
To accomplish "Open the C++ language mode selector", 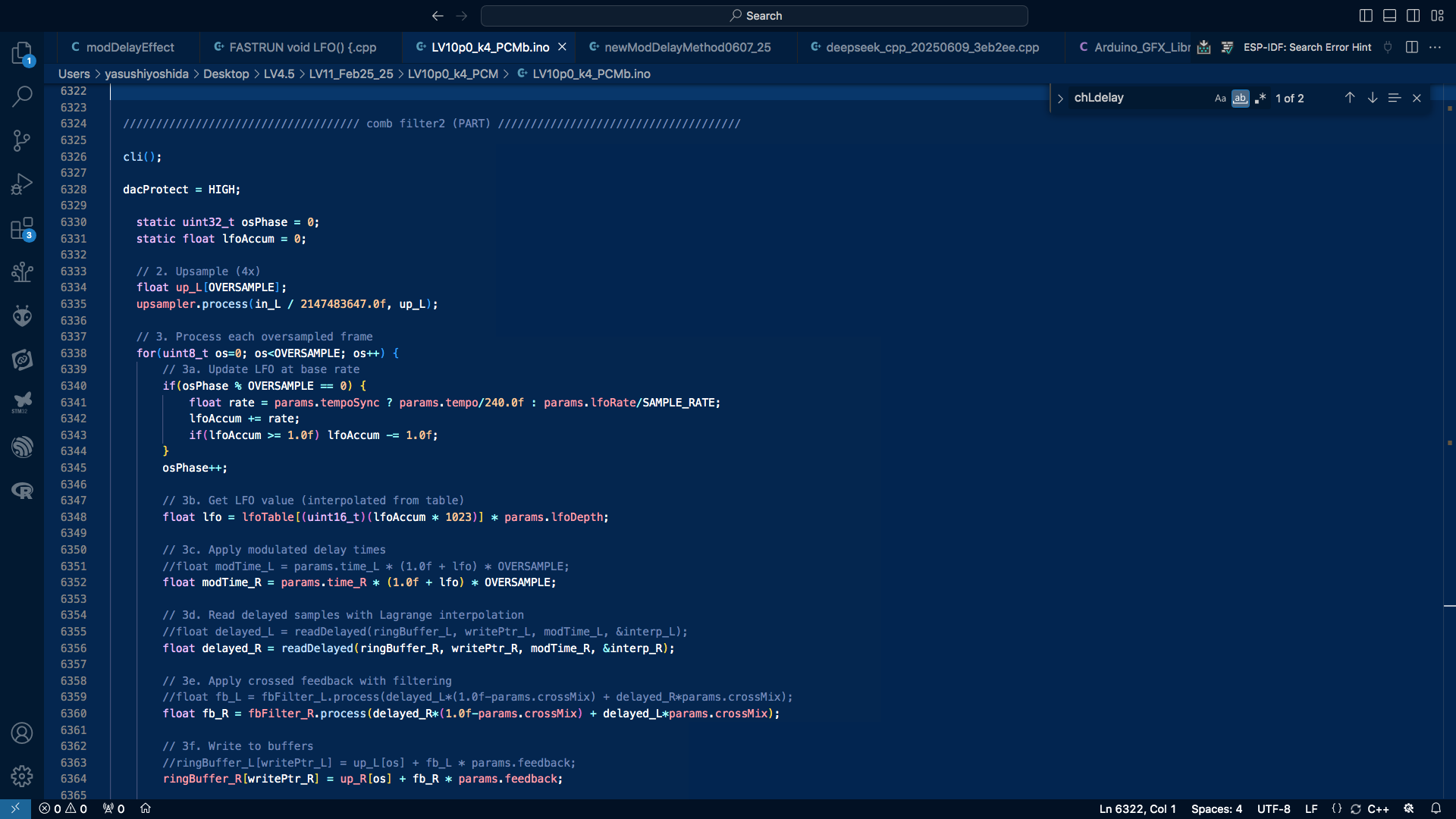I will tap(1378, 808).
